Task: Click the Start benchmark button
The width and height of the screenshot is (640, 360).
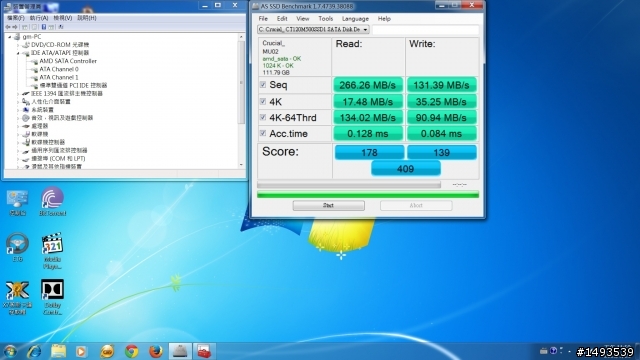Action: (329, 205)
